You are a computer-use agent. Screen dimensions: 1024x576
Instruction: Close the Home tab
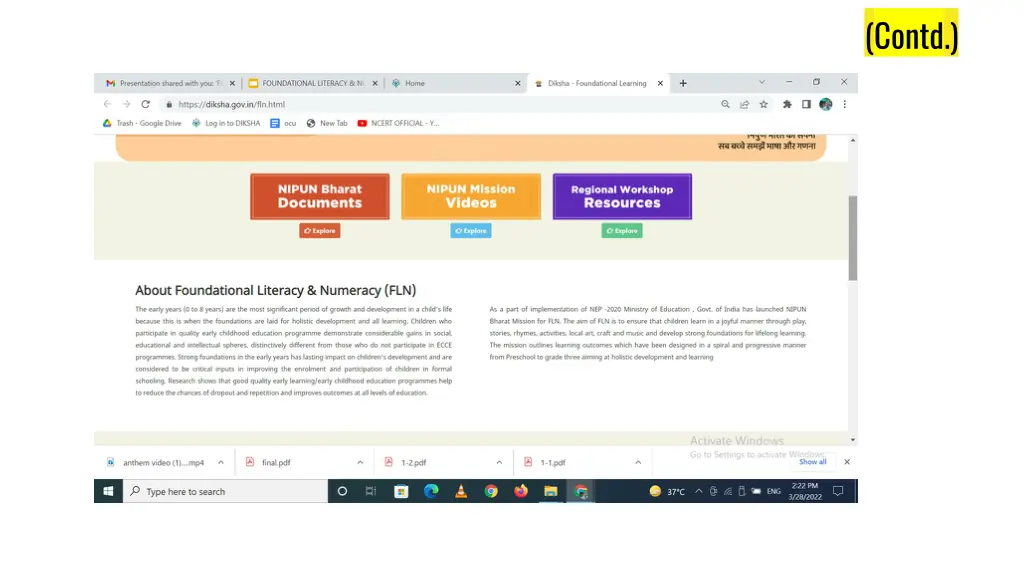[518, 84]
